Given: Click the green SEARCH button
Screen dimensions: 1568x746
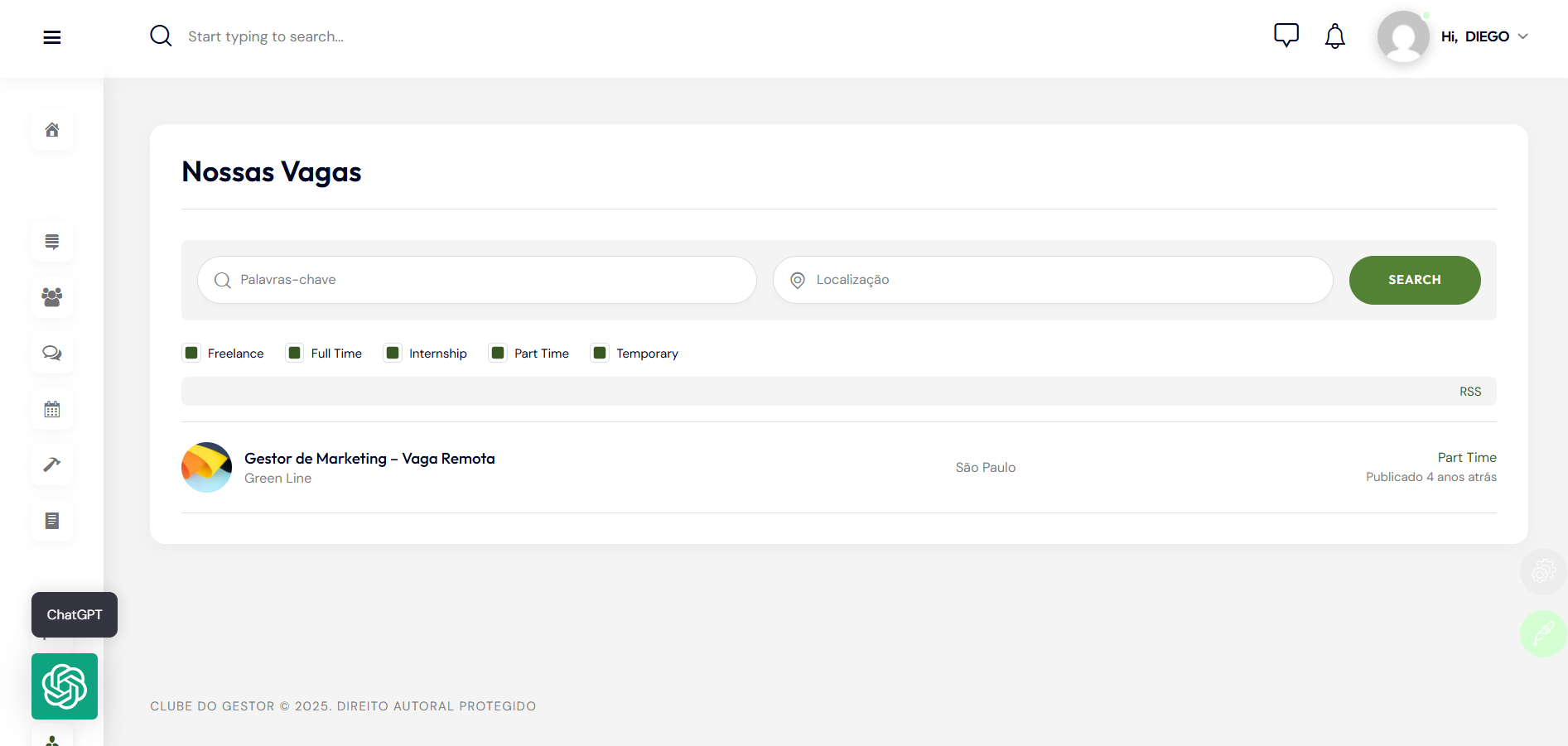Looking at the screenshot, I should 1414,280.
